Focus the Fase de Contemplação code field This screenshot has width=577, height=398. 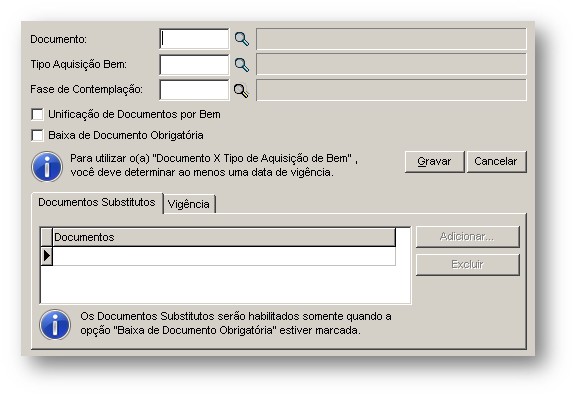194,90
